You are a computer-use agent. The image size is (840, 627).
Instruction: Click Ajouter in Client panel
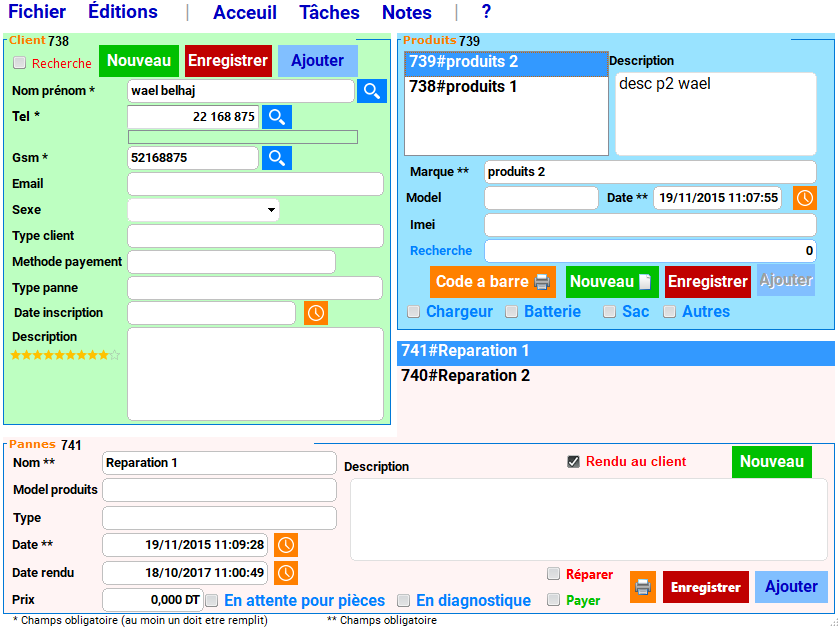(318, 61)
